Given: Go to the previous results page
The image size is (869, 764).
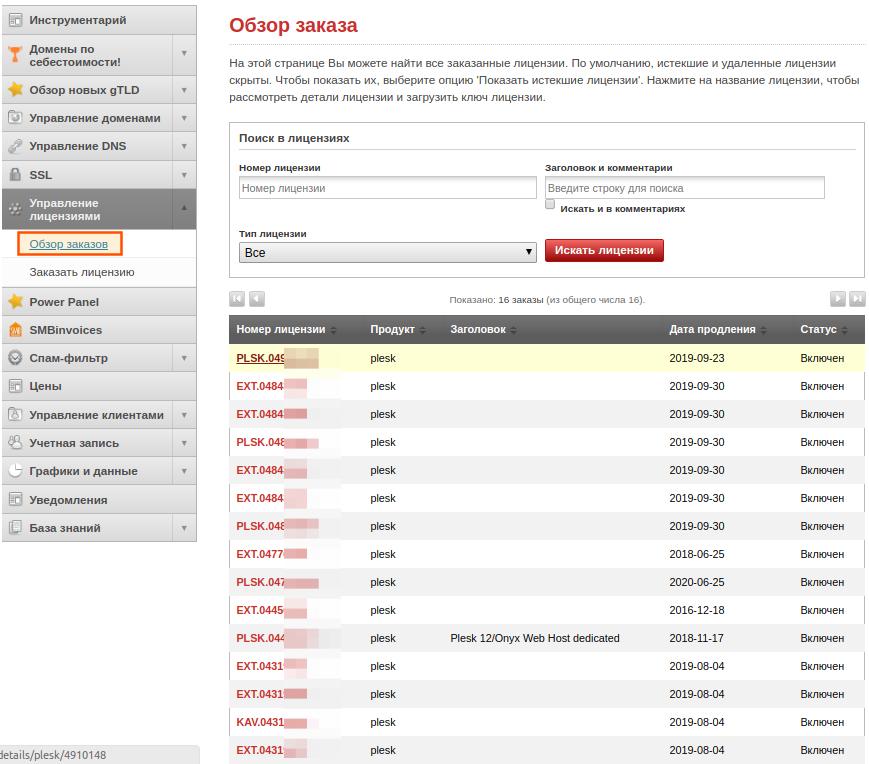Looking at the screenshot, I should [x=257, y=299].
